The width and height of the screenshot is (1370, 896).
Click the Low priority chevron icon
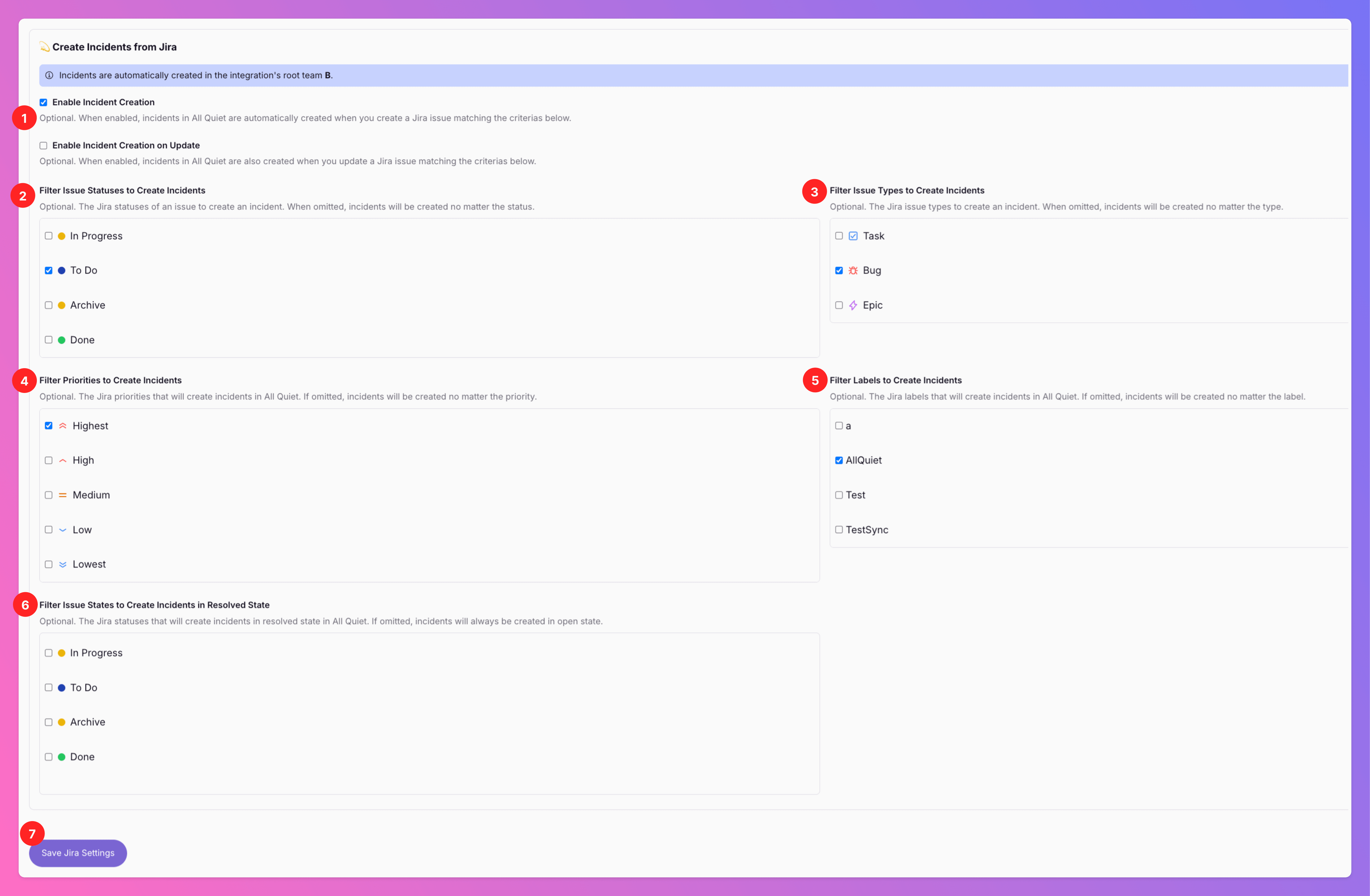coord(63,530)
